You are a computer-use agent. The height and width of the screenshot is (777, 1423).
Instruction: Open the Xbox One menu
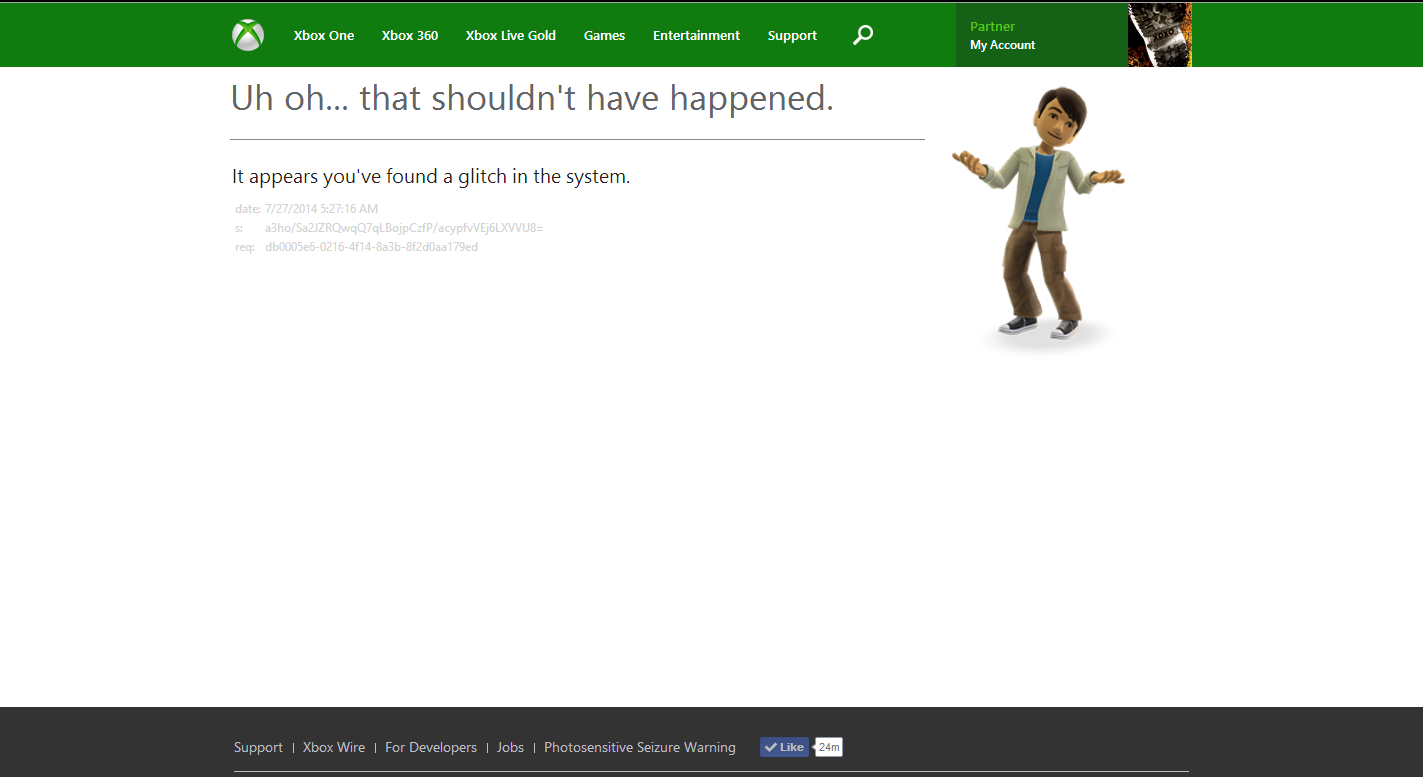(x=324, y=35)
